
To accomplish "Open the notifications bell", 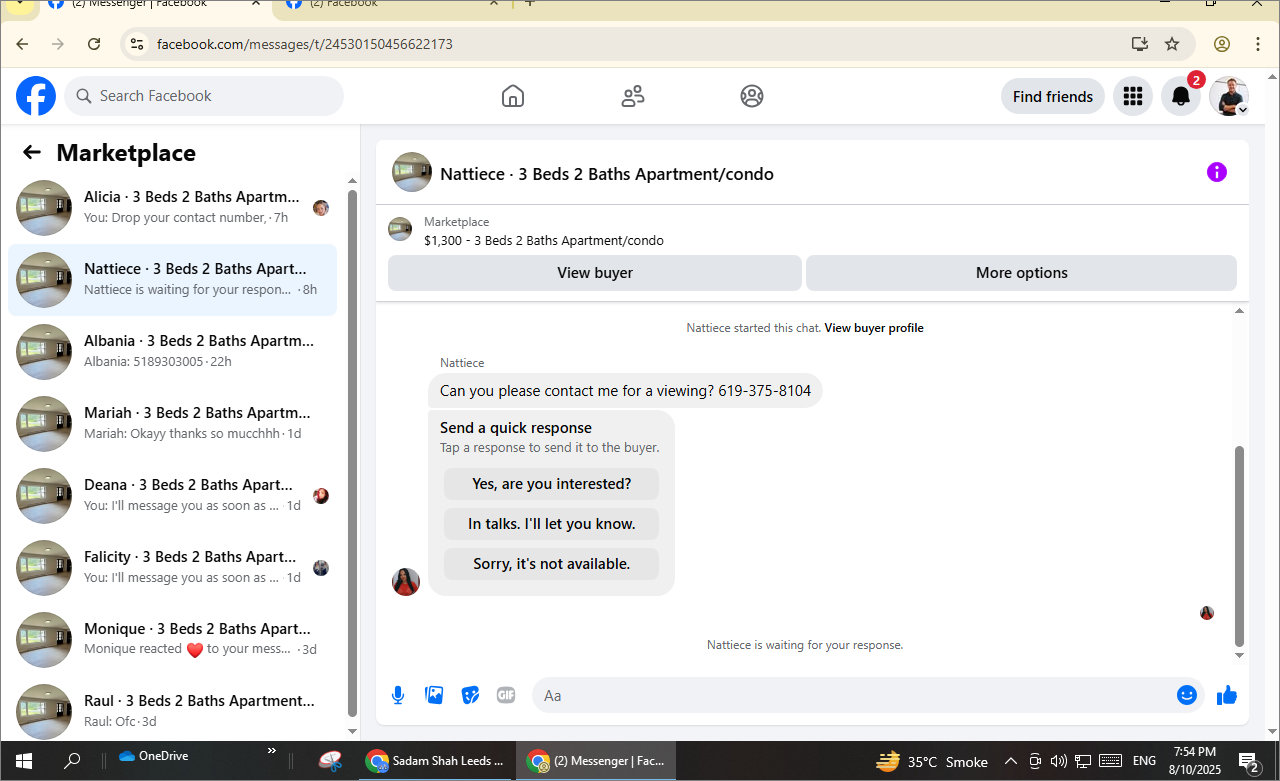I will click(x=1181, y=96).
